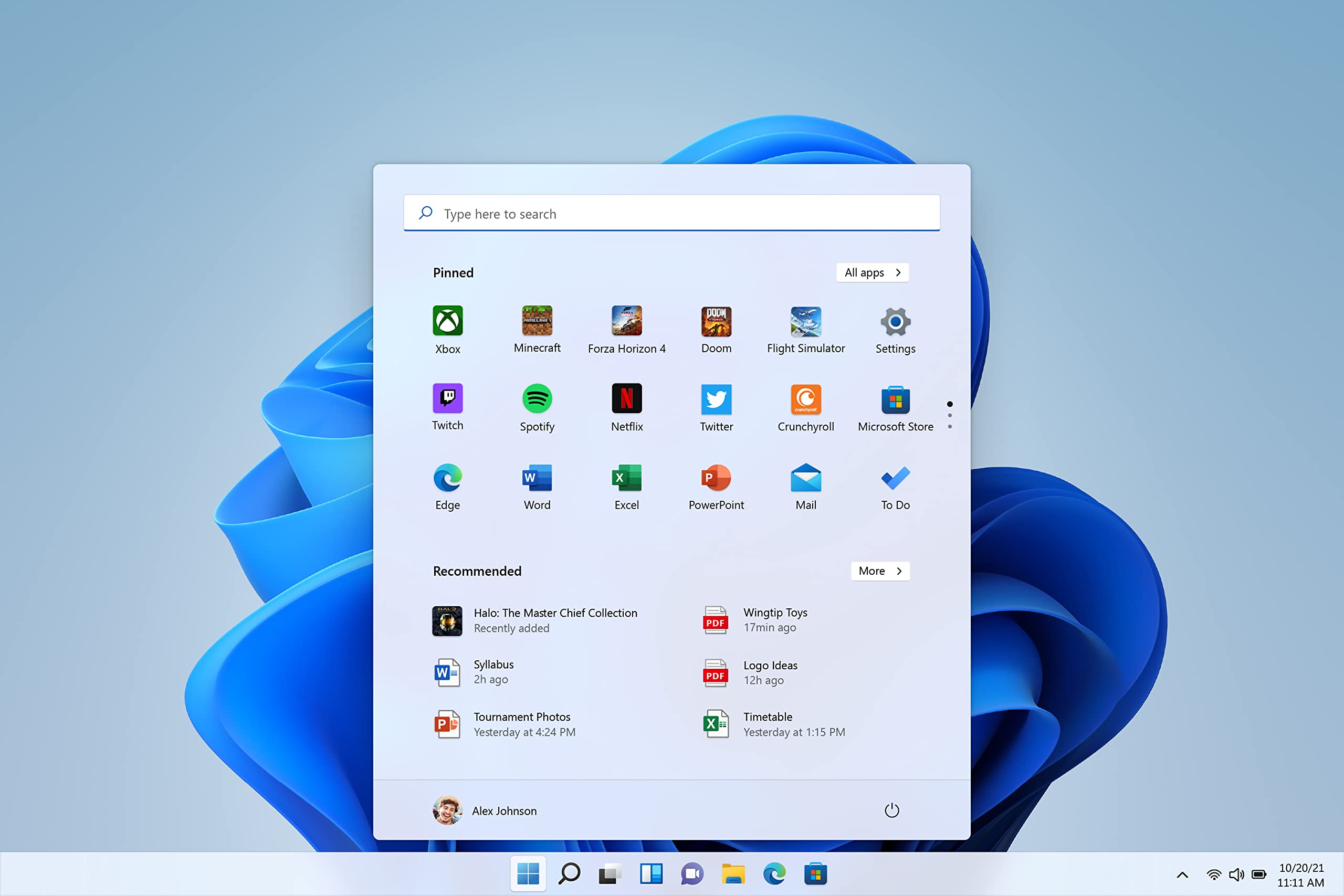
Task: Launch Forza Horizon 4
Action: (626, 322)
